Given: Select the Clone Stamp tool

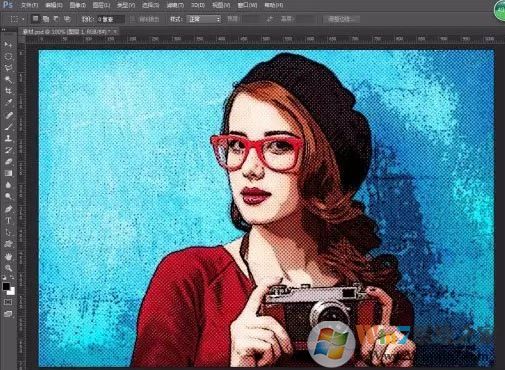Looking at the screenshot, I should [8, 138].
